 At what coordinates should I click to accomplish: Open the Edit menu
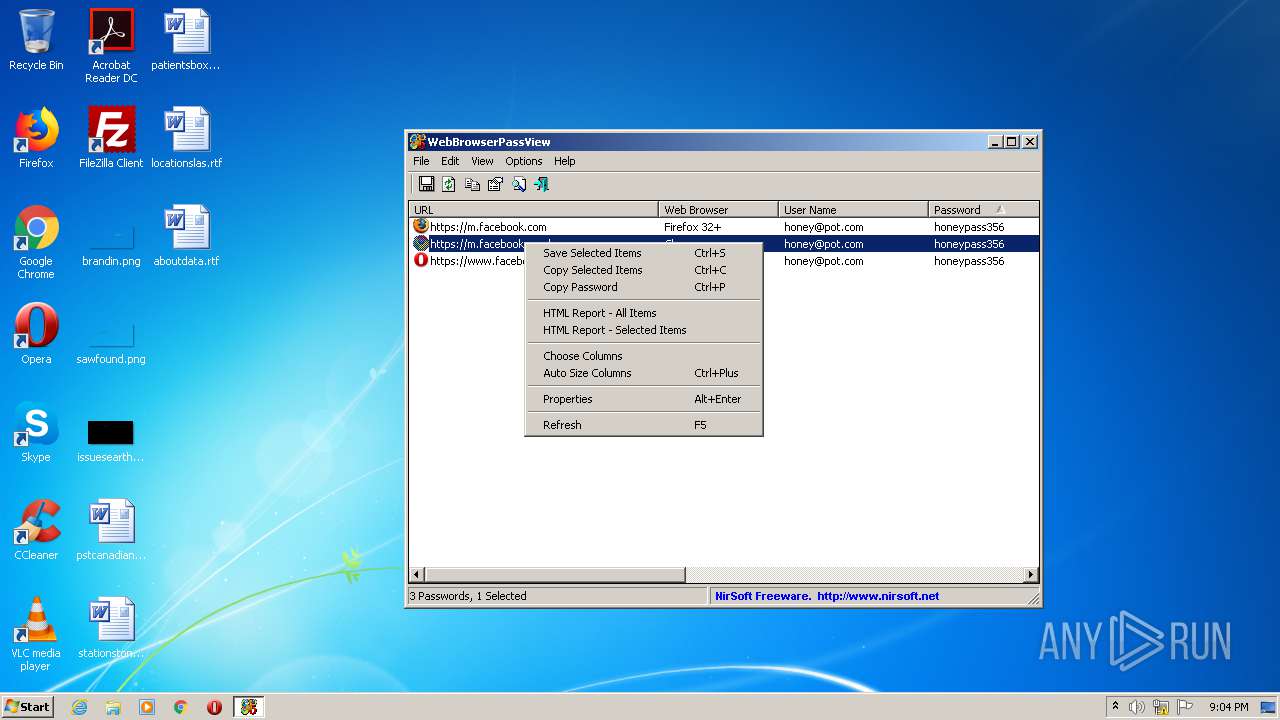(450, 161)
